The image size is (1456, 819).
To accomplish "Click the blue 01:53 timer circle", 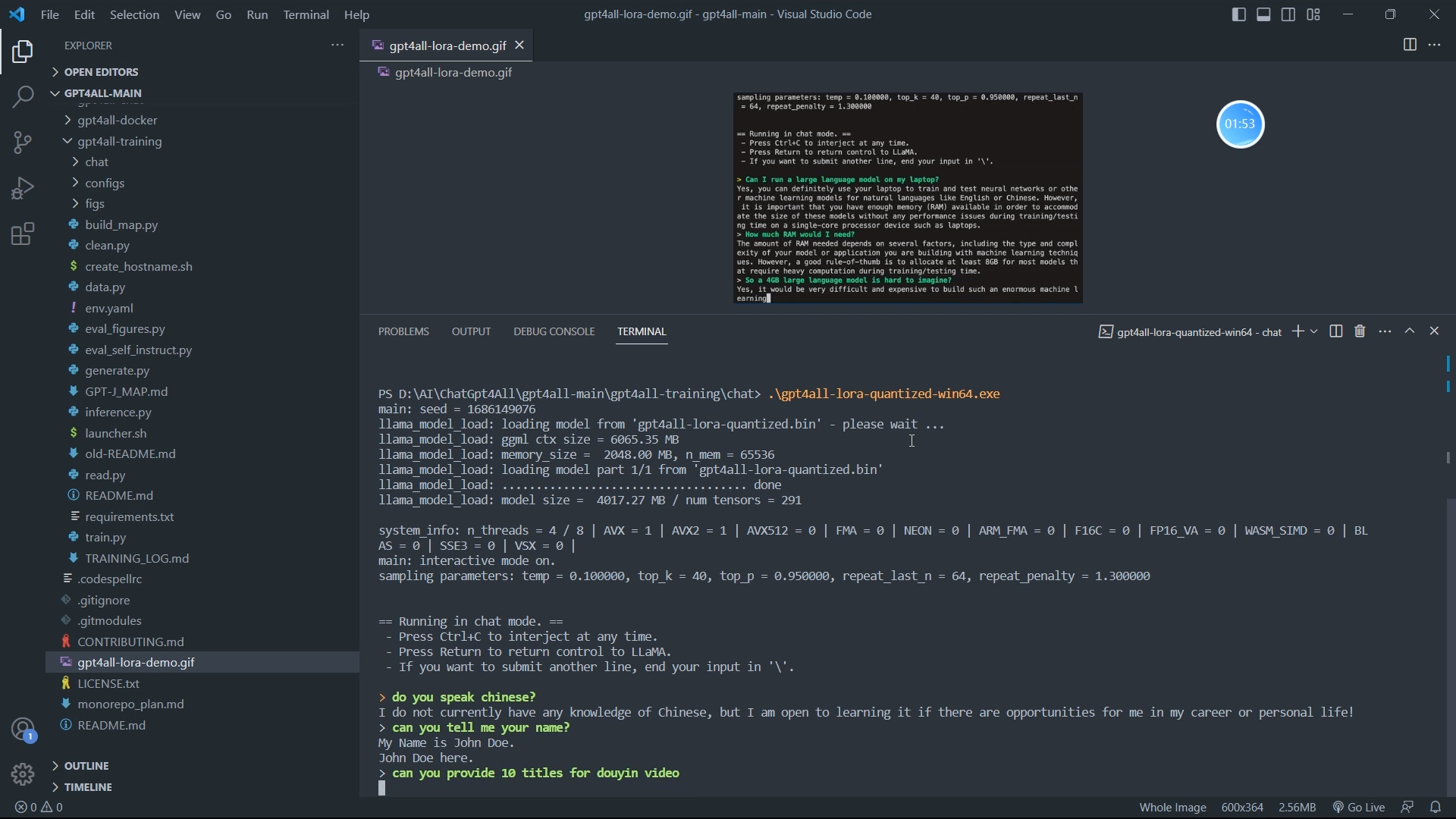I will coord(1241,124).
